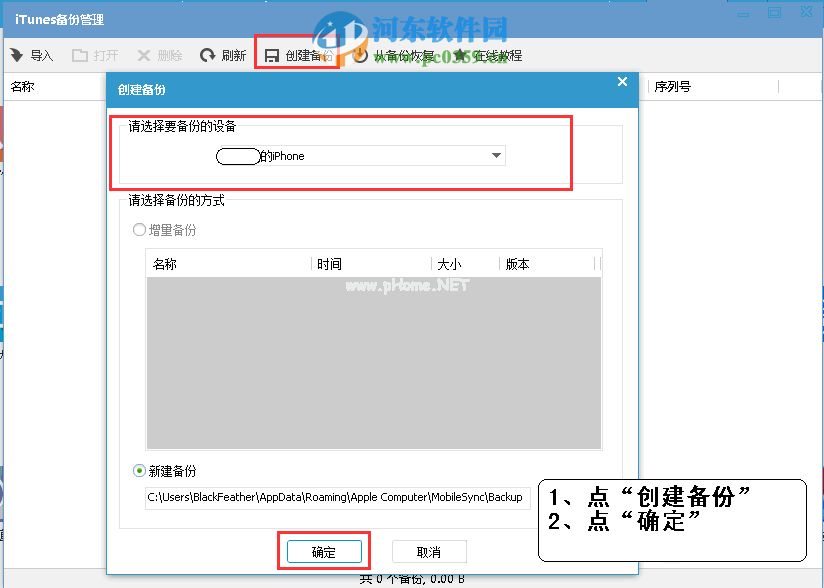This screenshot has width=824, height=588.
Task: Click the 打开 (Open) toolbar icon
Action: point(94,55)
